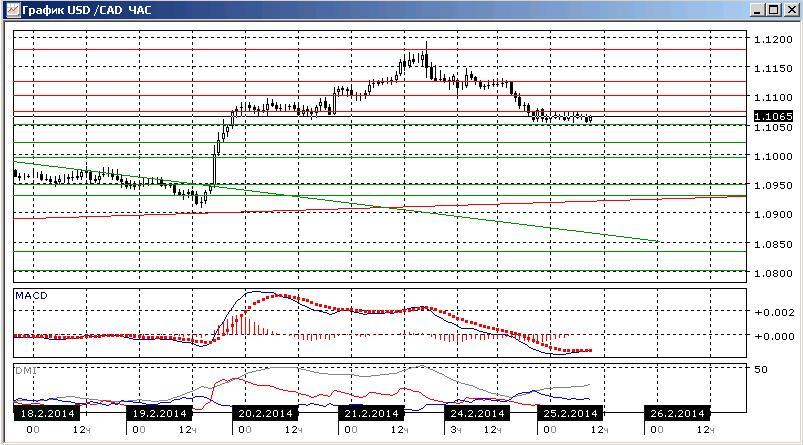Select the 20.2.2014 date marker
This screenshot has height=445, width=803.
click(x=265, y=413)
